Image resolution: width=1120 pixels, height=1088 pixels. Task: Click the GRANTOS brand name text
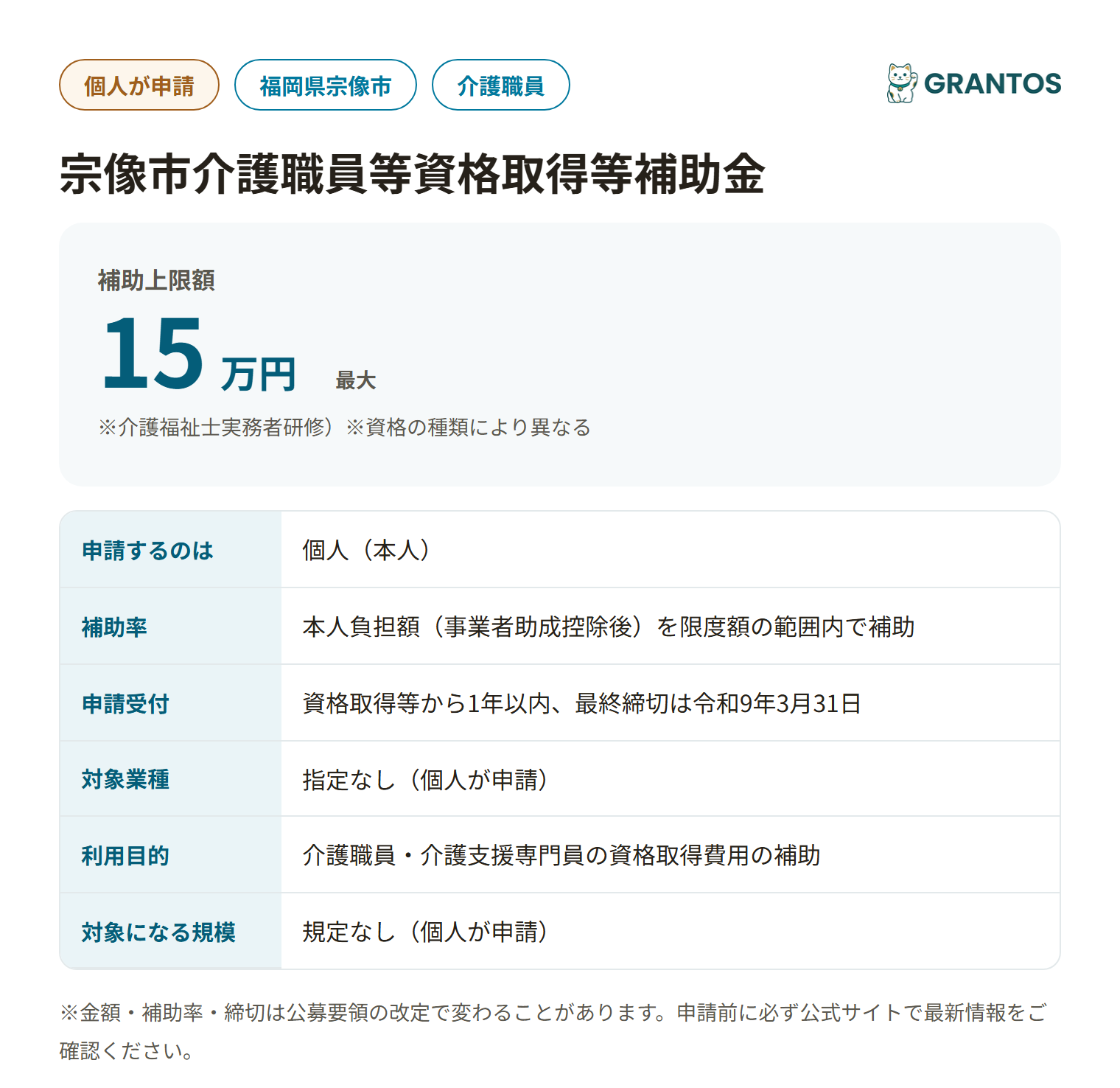tap(993, 84)
